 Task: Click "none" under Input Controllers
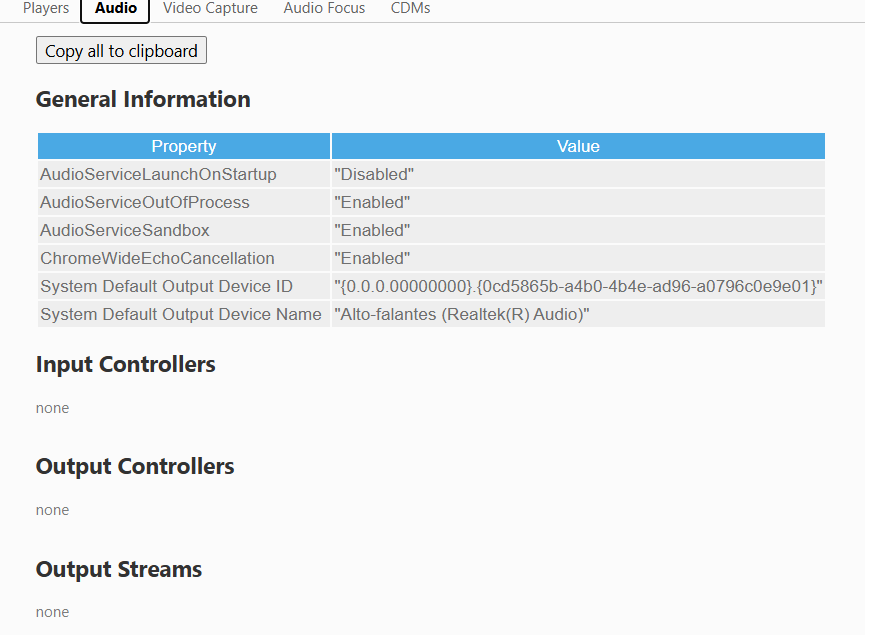tap(52, 408)
